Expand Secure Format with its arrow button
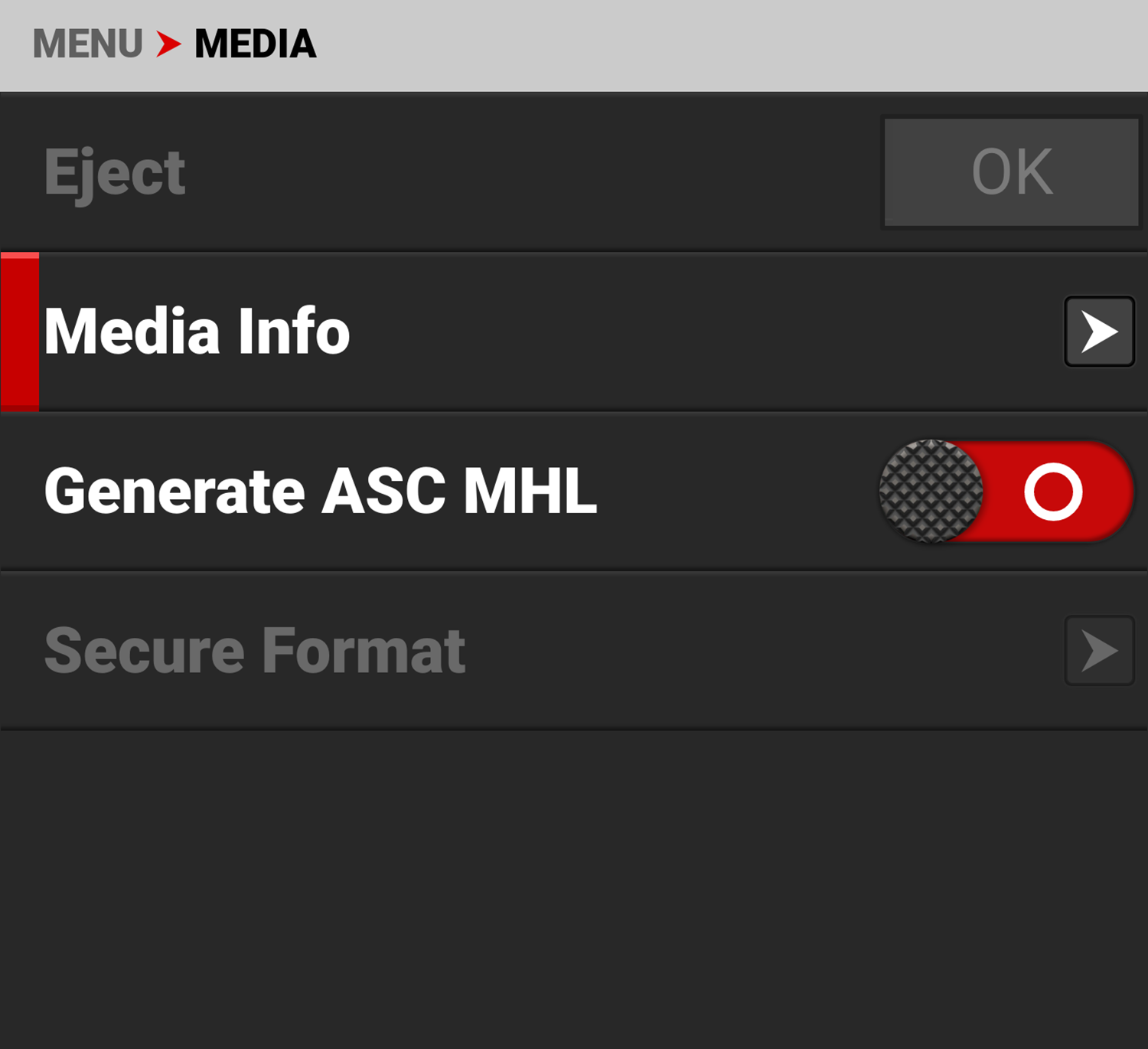This screenshot has height=1049, width=1148. [x=1099, y=651]
